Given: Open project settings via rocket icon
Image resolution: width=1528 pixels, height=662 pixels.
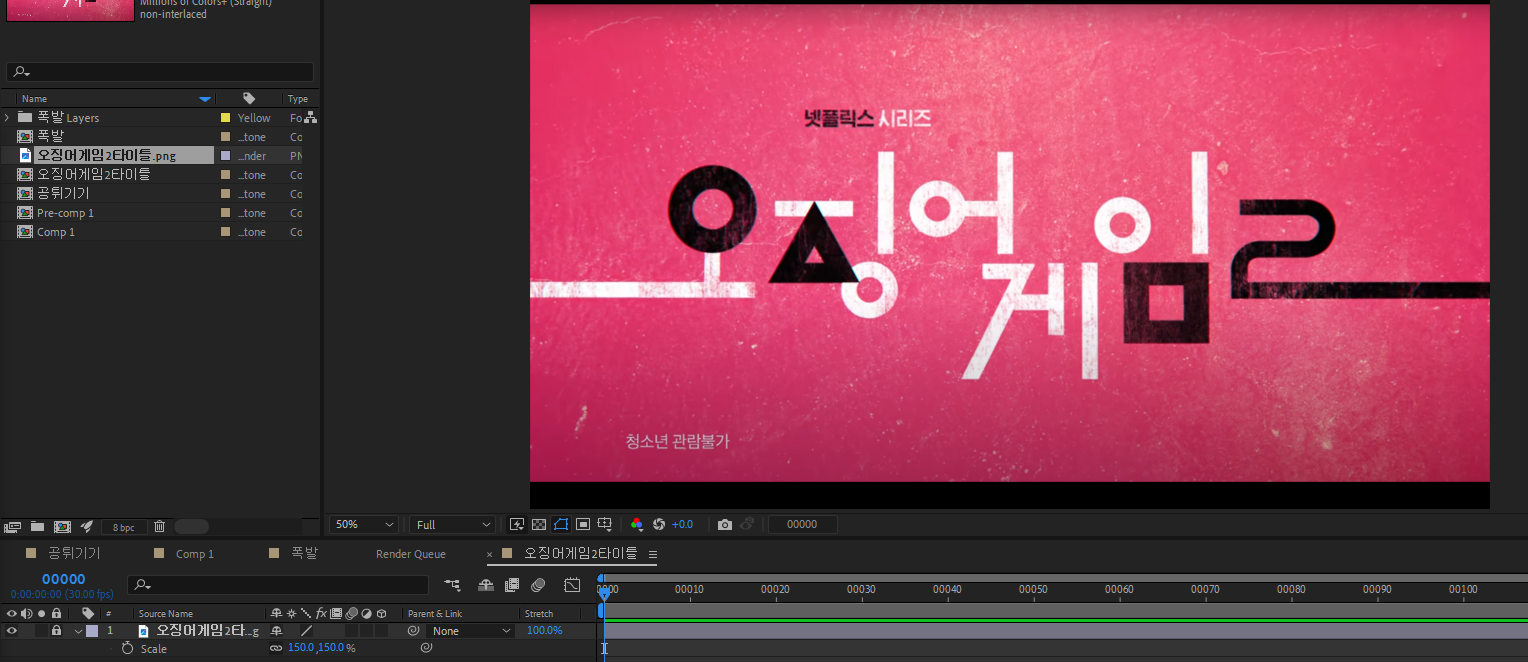Looking at the screenshot, I should [87, 526].
